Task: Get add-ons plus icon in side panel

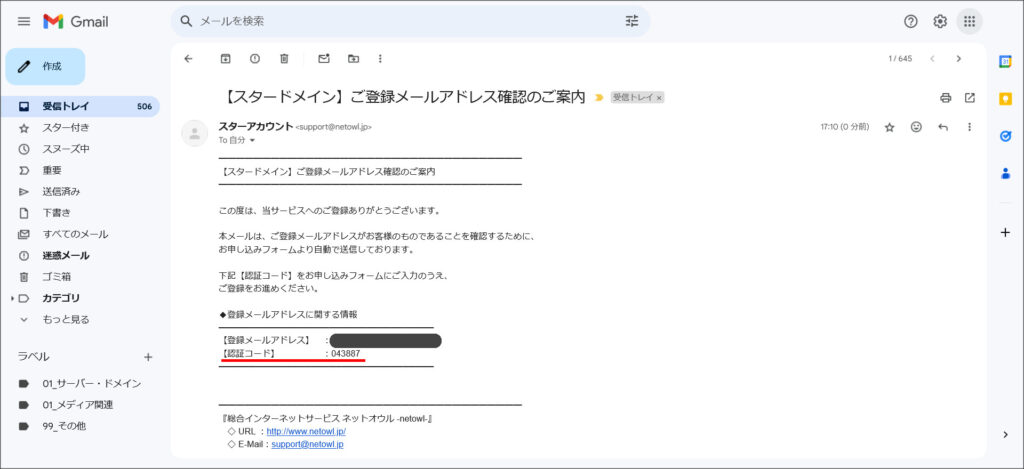Action: click(1006, 233)
